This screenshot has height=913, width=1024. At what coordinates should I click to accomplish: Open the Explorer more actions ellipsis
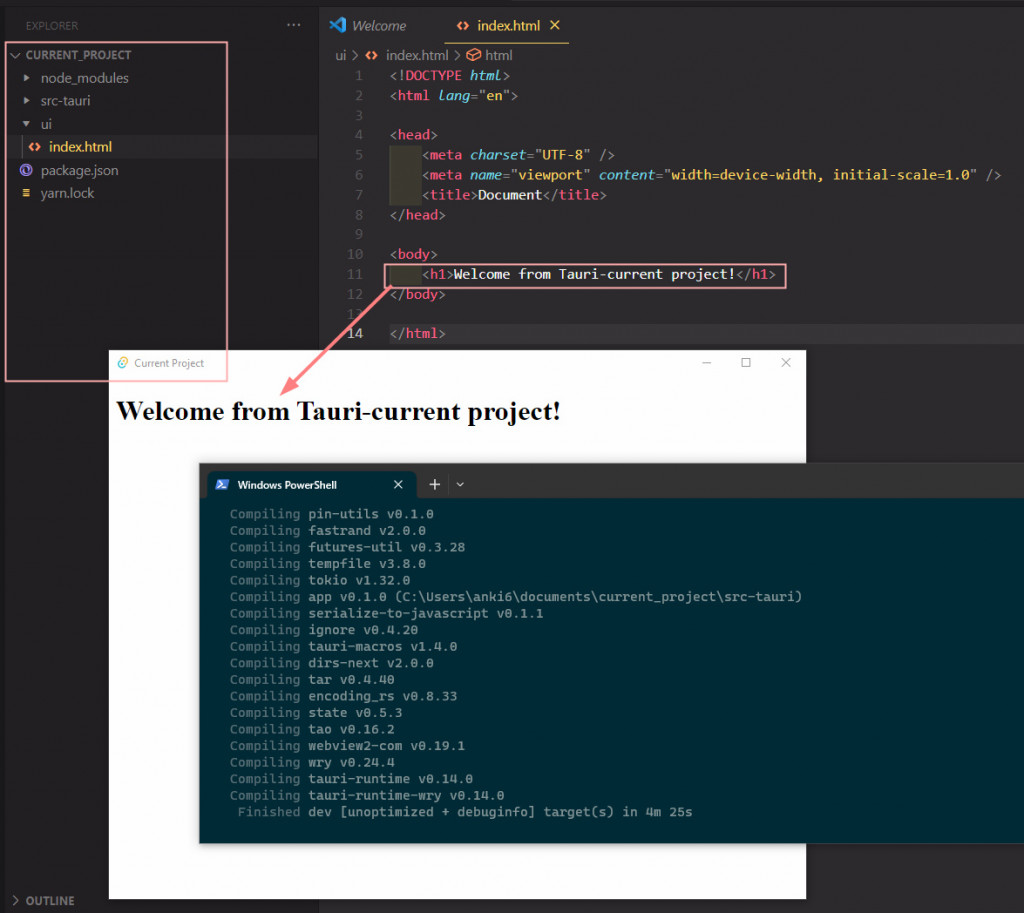tap(294, 25)
